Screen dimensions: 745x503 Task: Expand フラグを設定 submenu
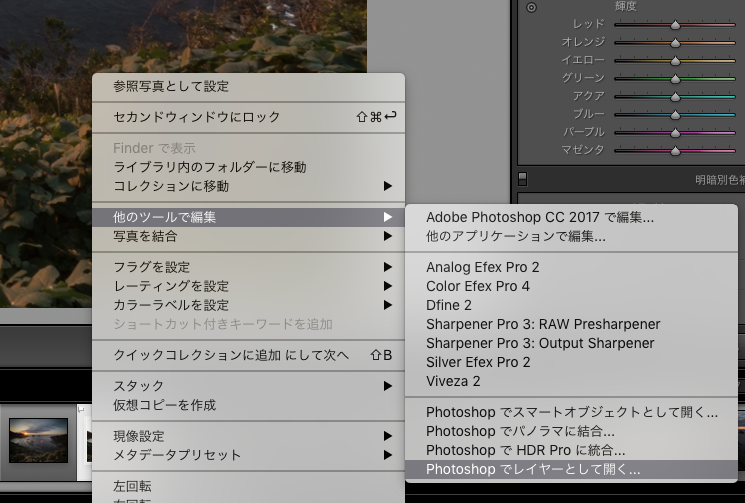(x=248, y=267)
